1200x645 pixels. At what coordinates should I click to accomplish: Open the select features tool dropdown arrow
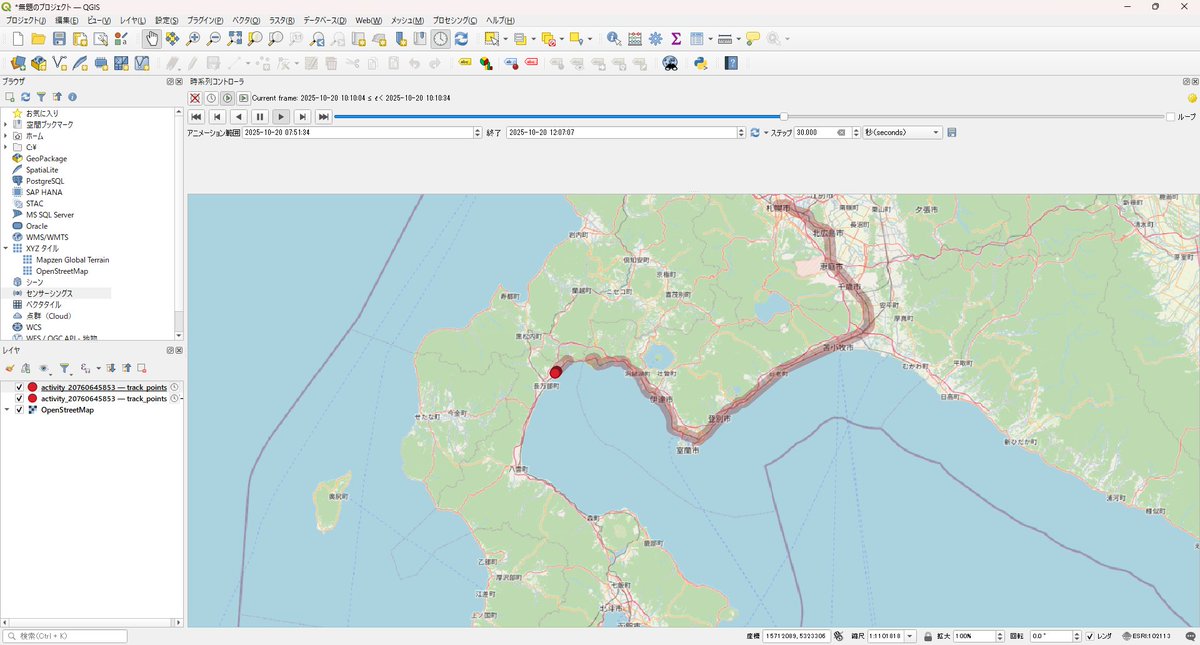point(506,39)
